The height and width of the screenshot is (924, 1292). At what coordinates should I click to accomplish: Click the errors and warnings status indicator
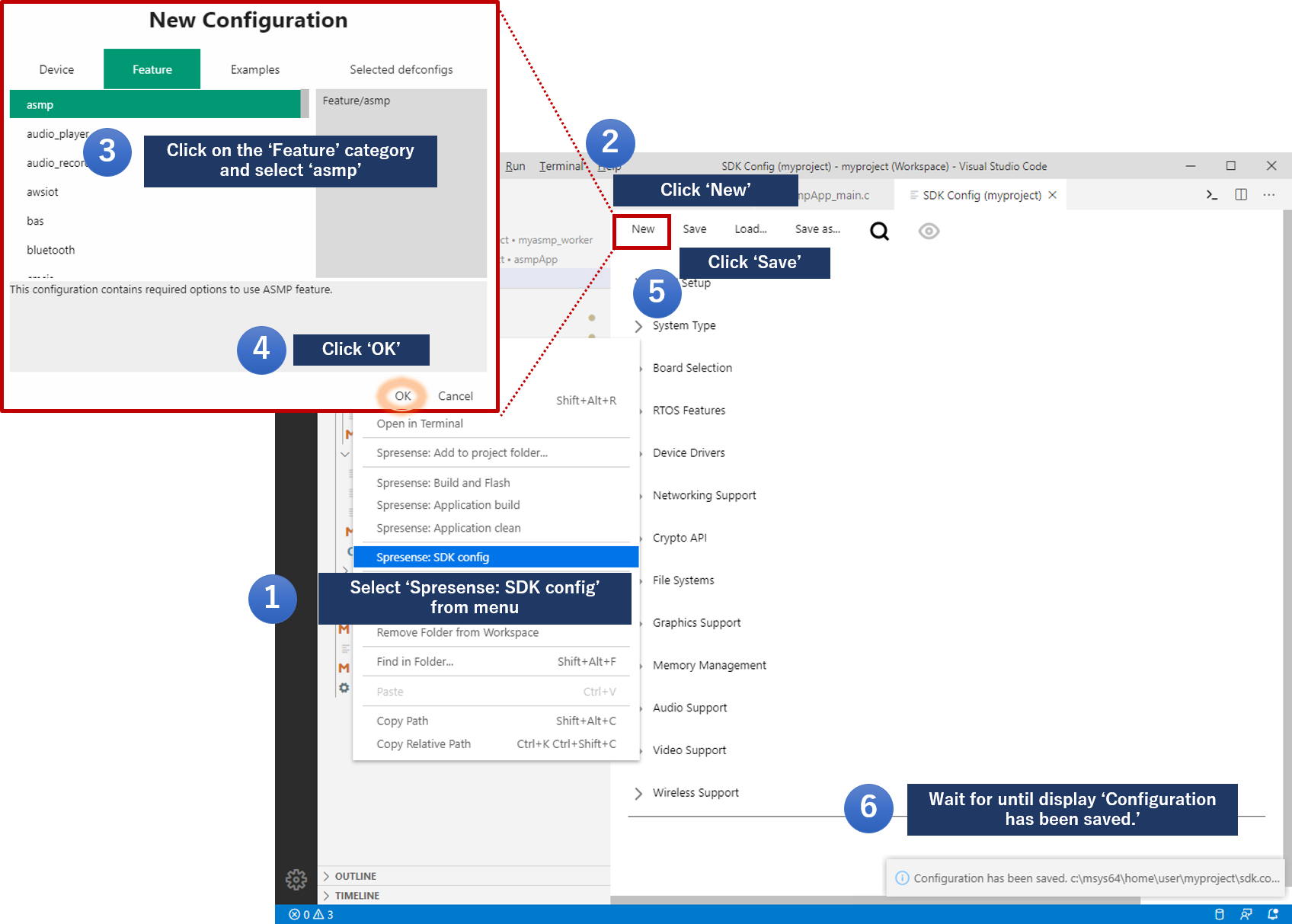pyautogui.click(x=311, y=914)
